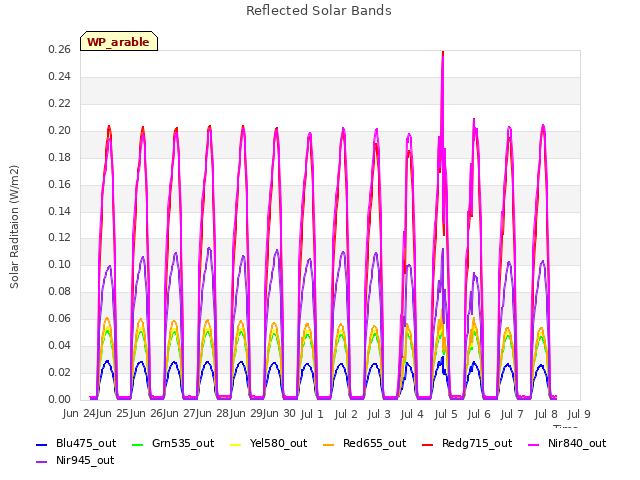The height and width of the screenshot is (480, 640).
Task: Click the Blu475_out blue legend swatch
Action: coord(42,445)
